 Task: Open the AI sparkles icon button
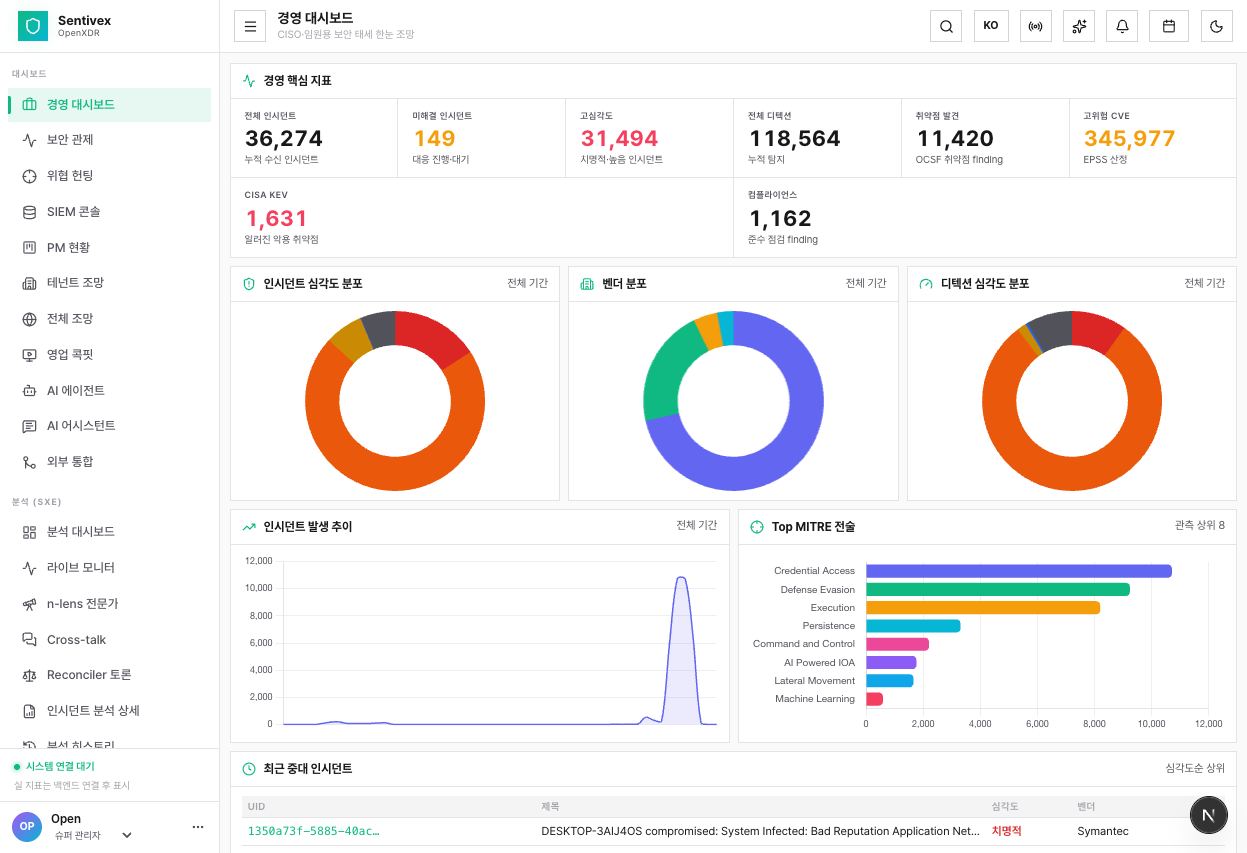[x=1079, y=26]
